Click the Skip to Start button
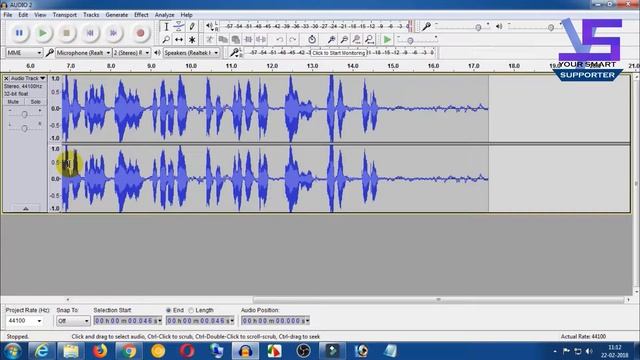 [x=90, y=33]
